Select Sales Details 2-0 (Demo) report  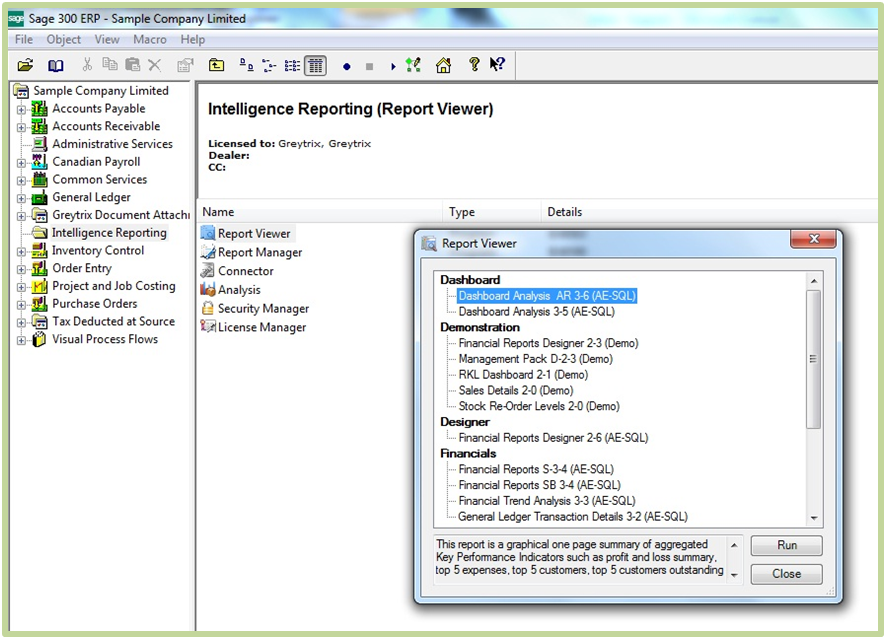[x=516, y=391]
